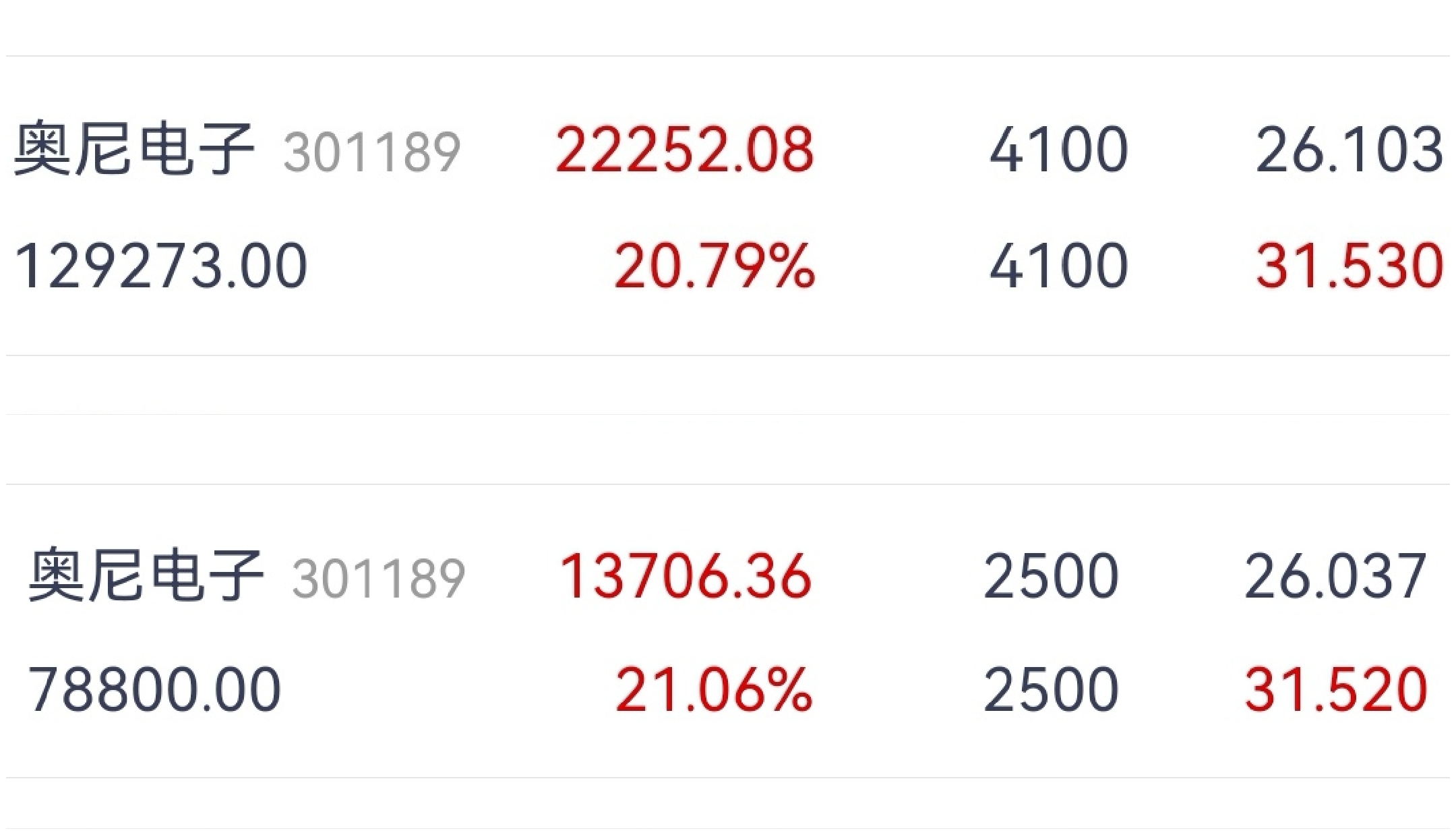The image size is (1456, 835).
Task: Tap profit percentage 20.79%
Action: click(715, 266)
